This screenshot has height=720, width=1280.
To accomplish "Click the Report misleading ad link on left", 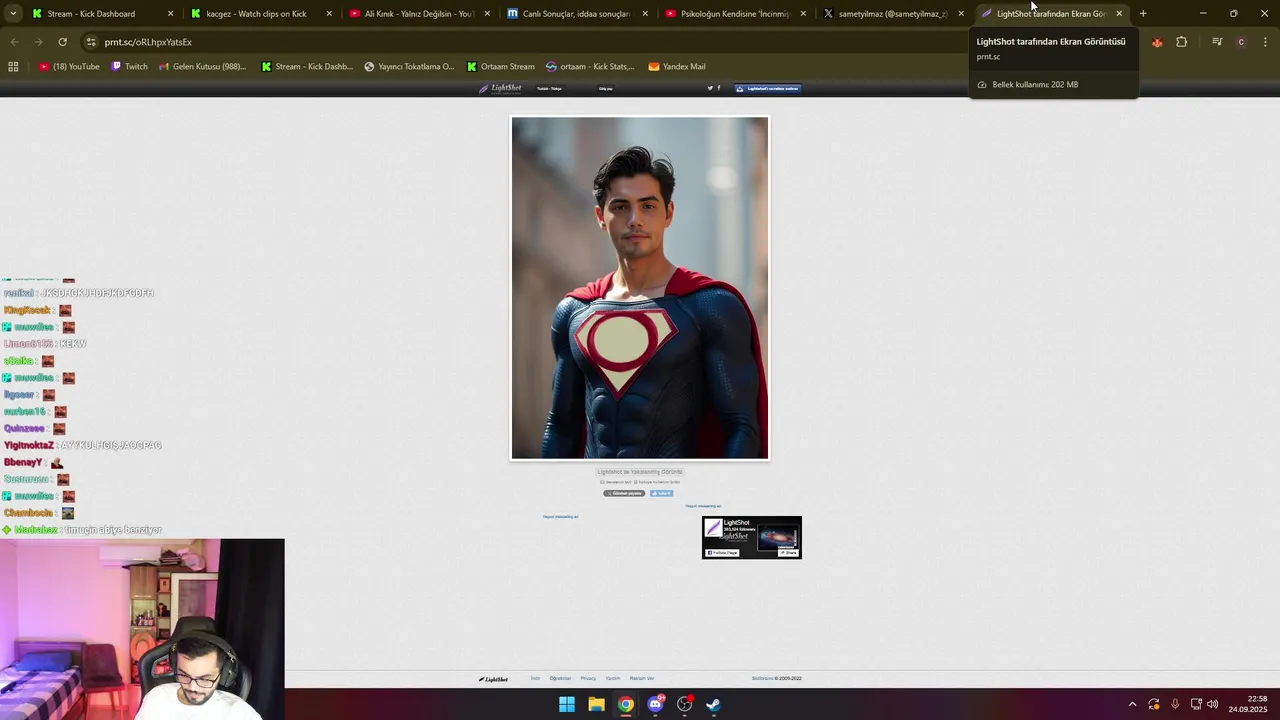I will [x=560, y=517].
